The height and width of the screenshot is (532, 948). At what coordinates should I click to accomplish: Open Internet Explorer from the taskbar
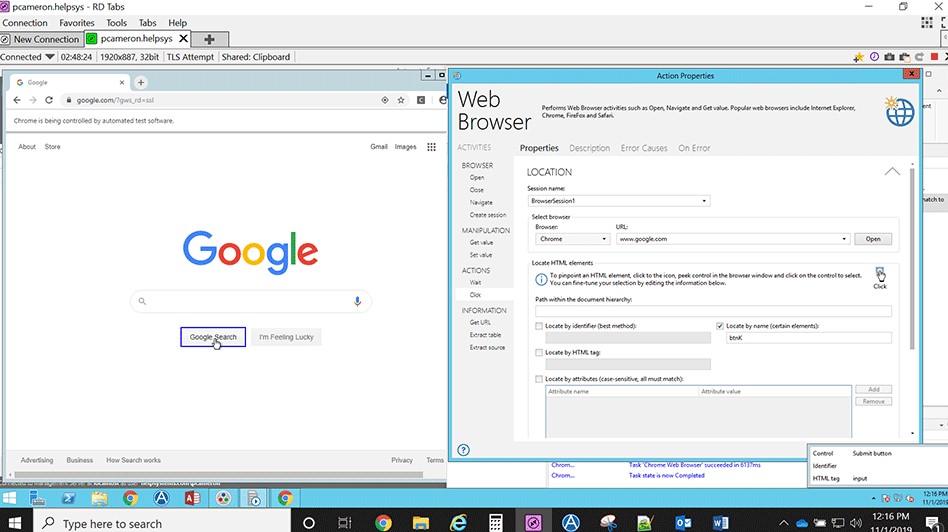point(458,522)
